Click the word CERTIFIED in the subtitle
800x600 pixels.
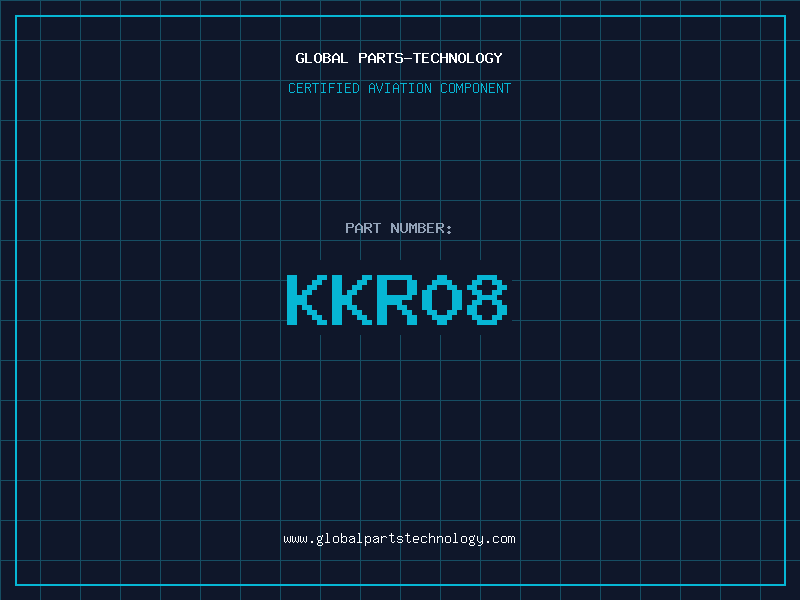(x=324, y=88)
